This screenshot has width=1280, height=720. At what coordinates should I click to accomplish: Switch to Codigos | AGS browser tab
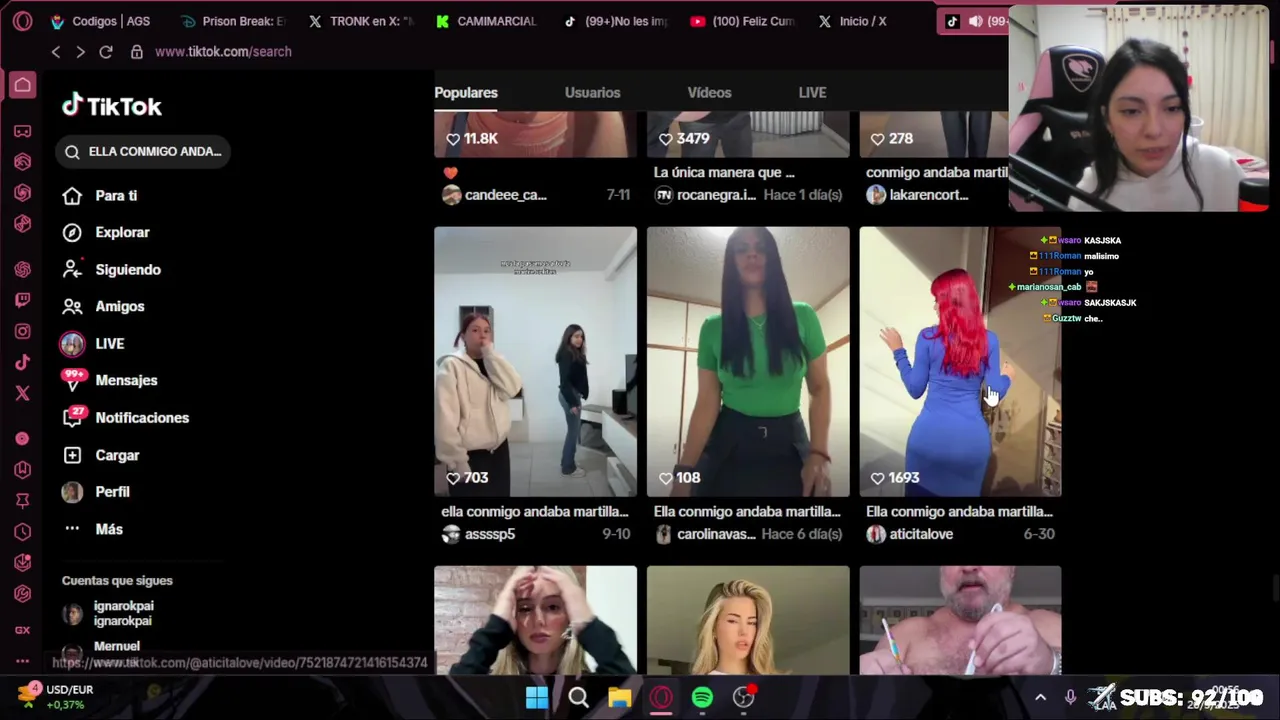click(100, 21)
